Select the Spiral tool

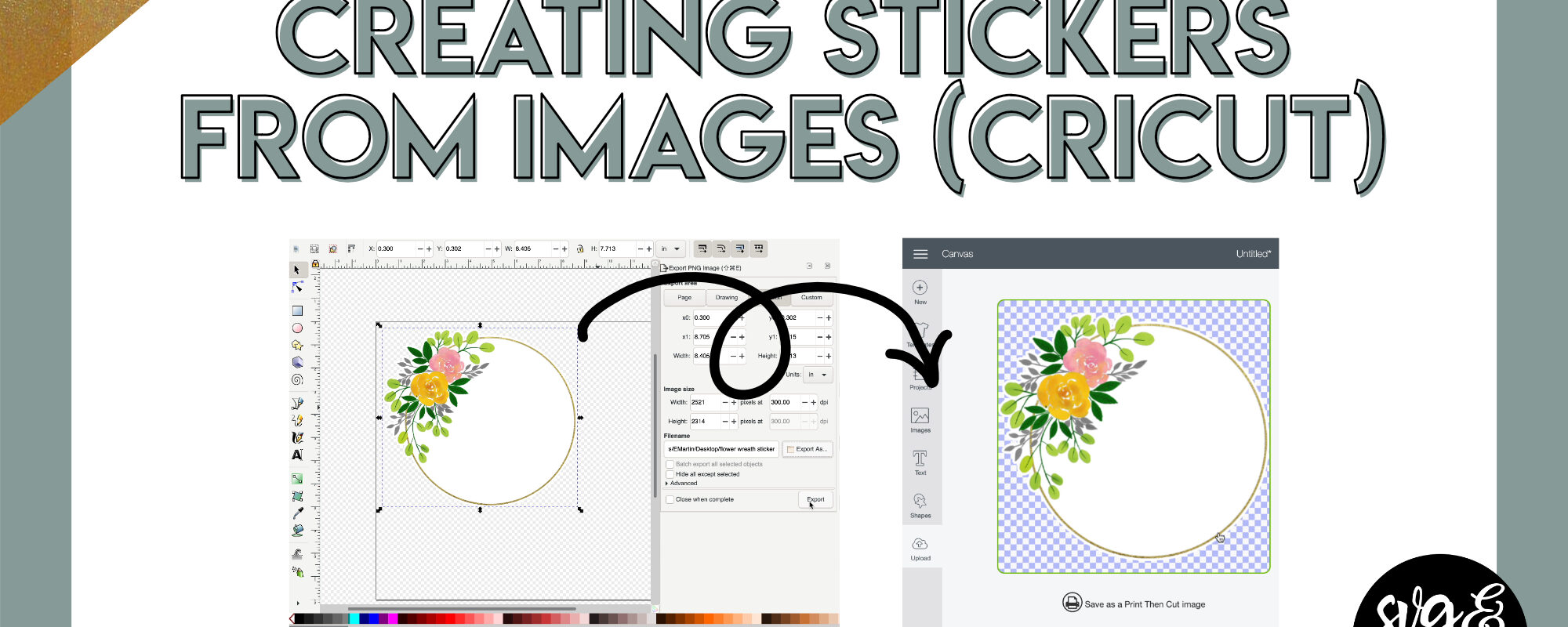(x=297, y=379)
